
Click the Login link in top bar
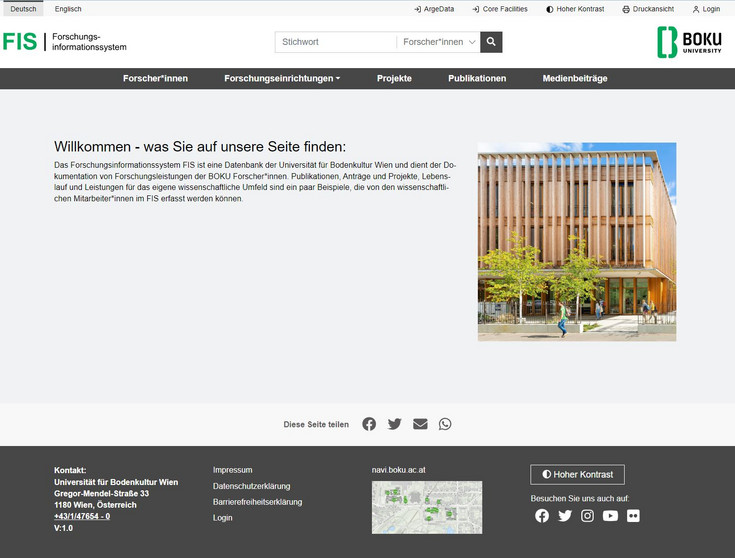706,9
